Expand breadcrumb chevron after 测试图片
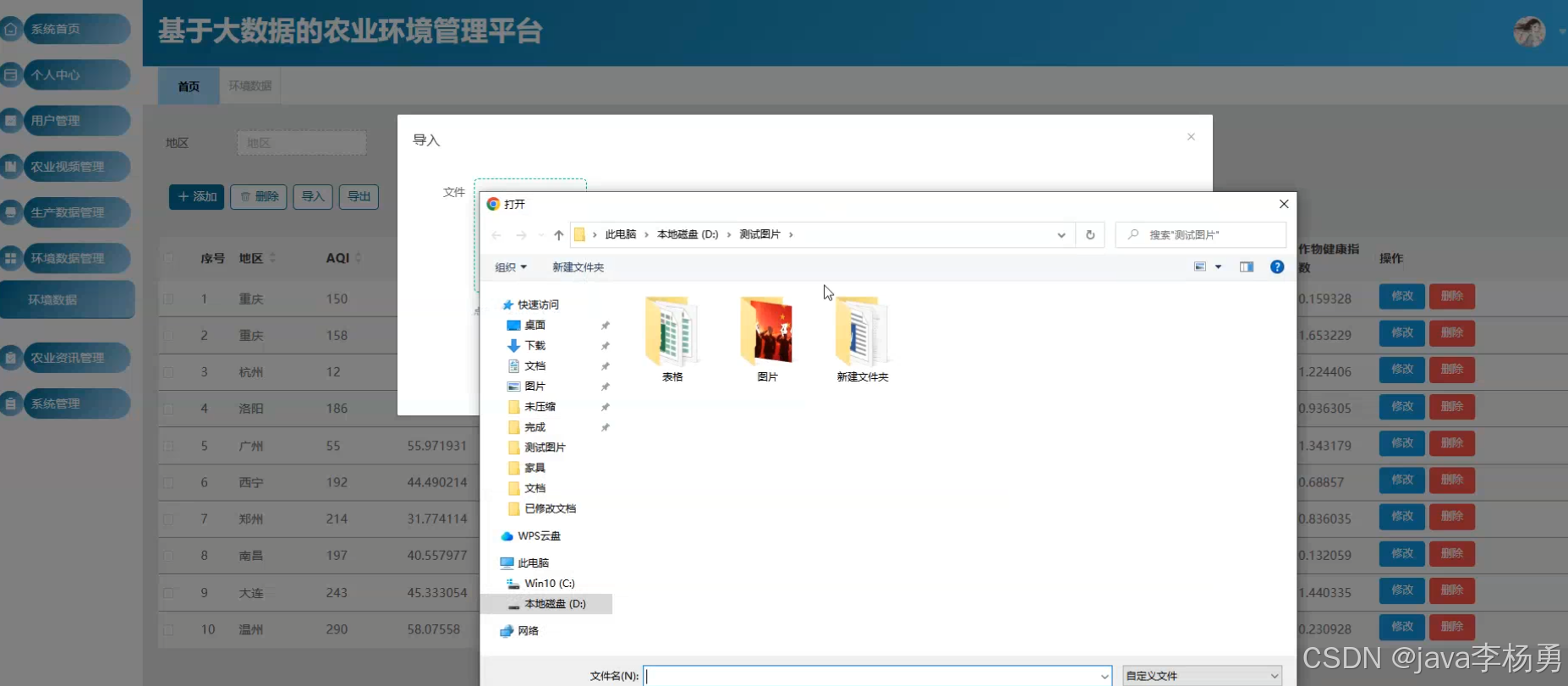 [791, 235]
